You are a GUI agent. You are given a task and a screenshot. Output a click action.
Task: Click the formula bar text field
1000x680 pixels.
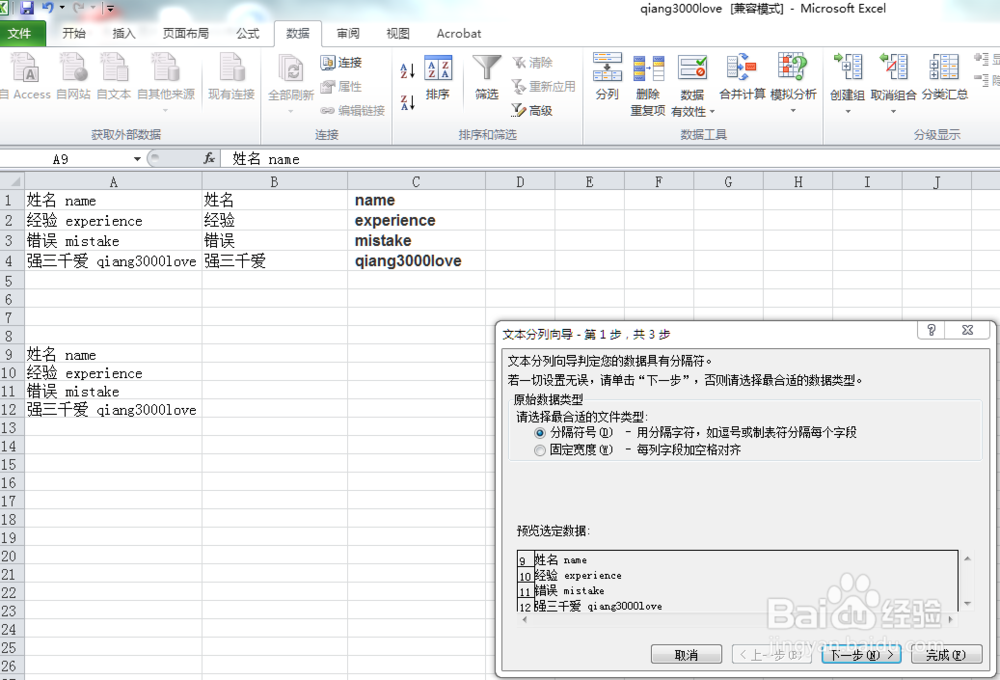[x=610, y=159]
